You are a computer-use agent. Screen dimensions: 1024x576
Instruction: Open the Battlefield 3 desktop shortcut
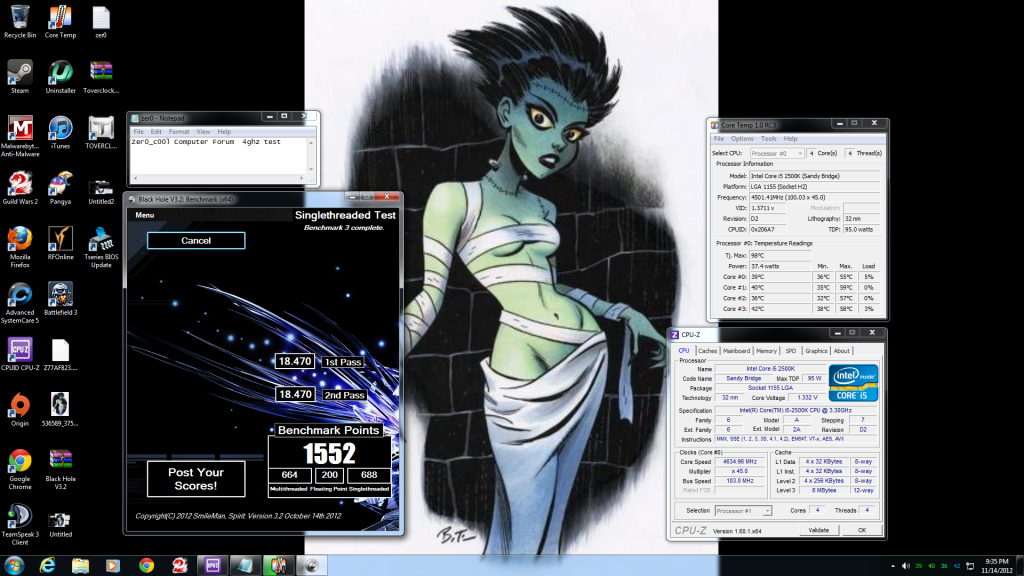coord(60,299)
